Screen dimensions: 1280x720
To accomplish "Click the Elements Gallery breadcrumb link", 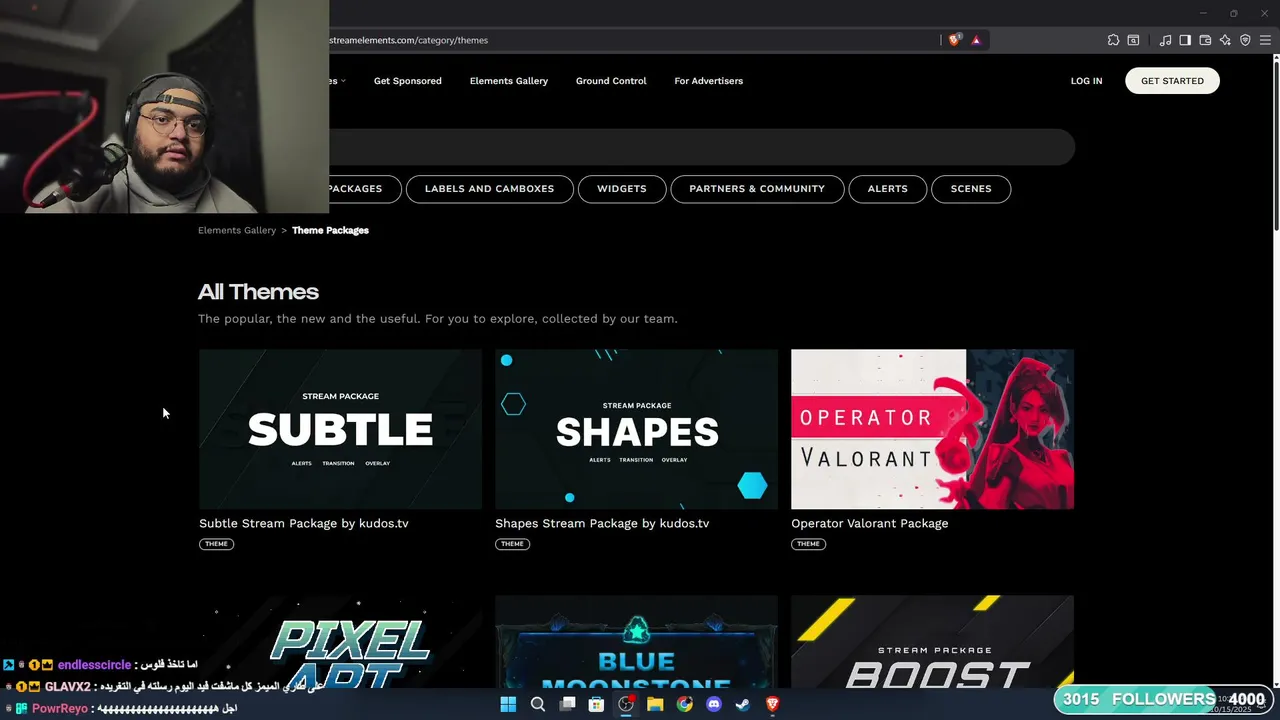I will pos(237,230).
